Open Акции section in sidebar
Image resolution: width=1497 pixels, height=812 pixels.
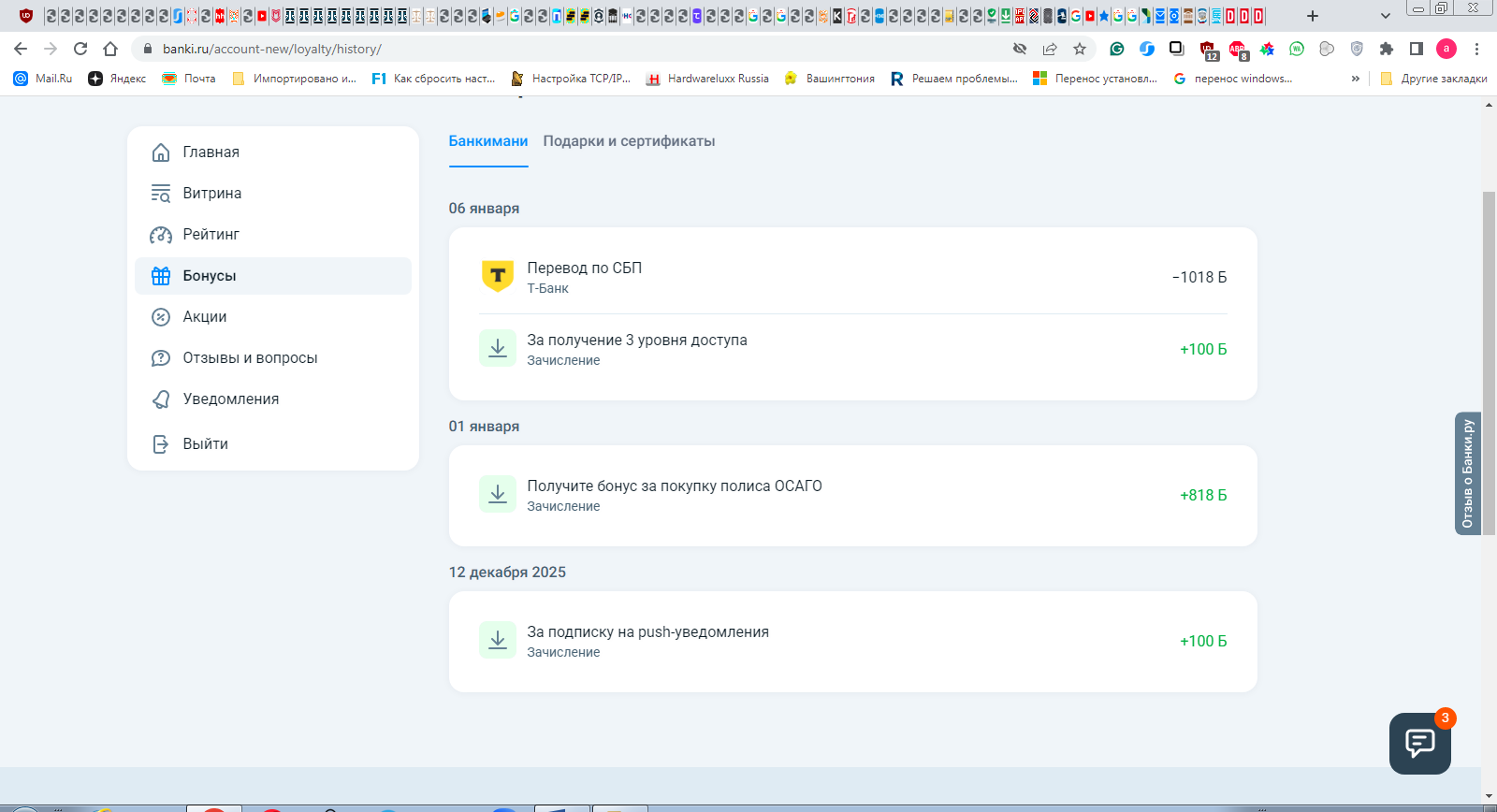pos(204,317)
